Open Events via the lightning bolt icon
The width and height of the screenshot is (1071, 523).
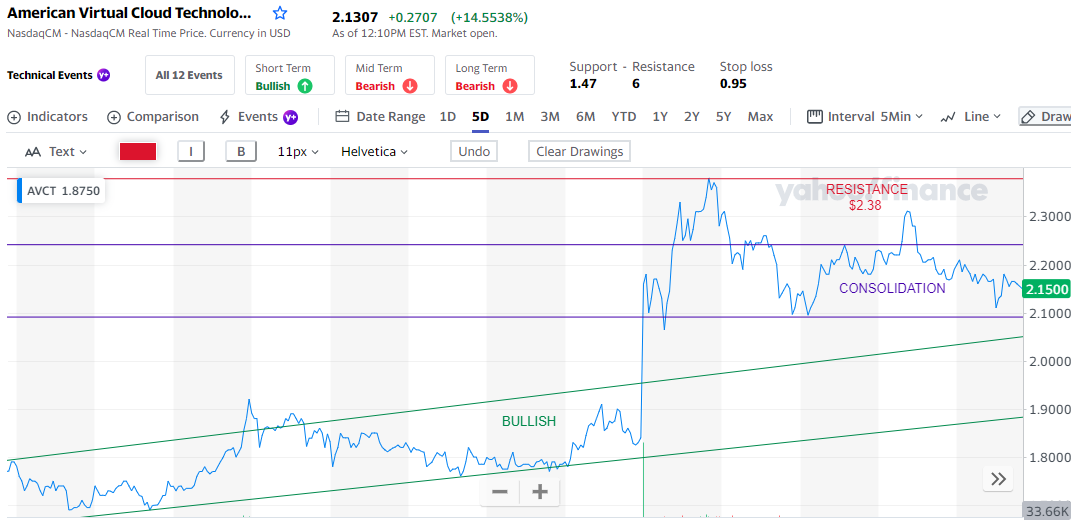225,117
